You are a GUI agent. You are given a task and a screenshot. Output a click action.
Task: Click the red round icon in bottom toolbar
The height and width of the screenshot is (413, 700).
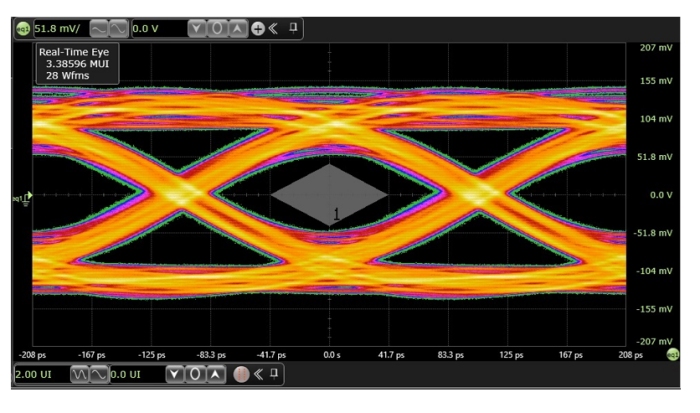(240, 374)
